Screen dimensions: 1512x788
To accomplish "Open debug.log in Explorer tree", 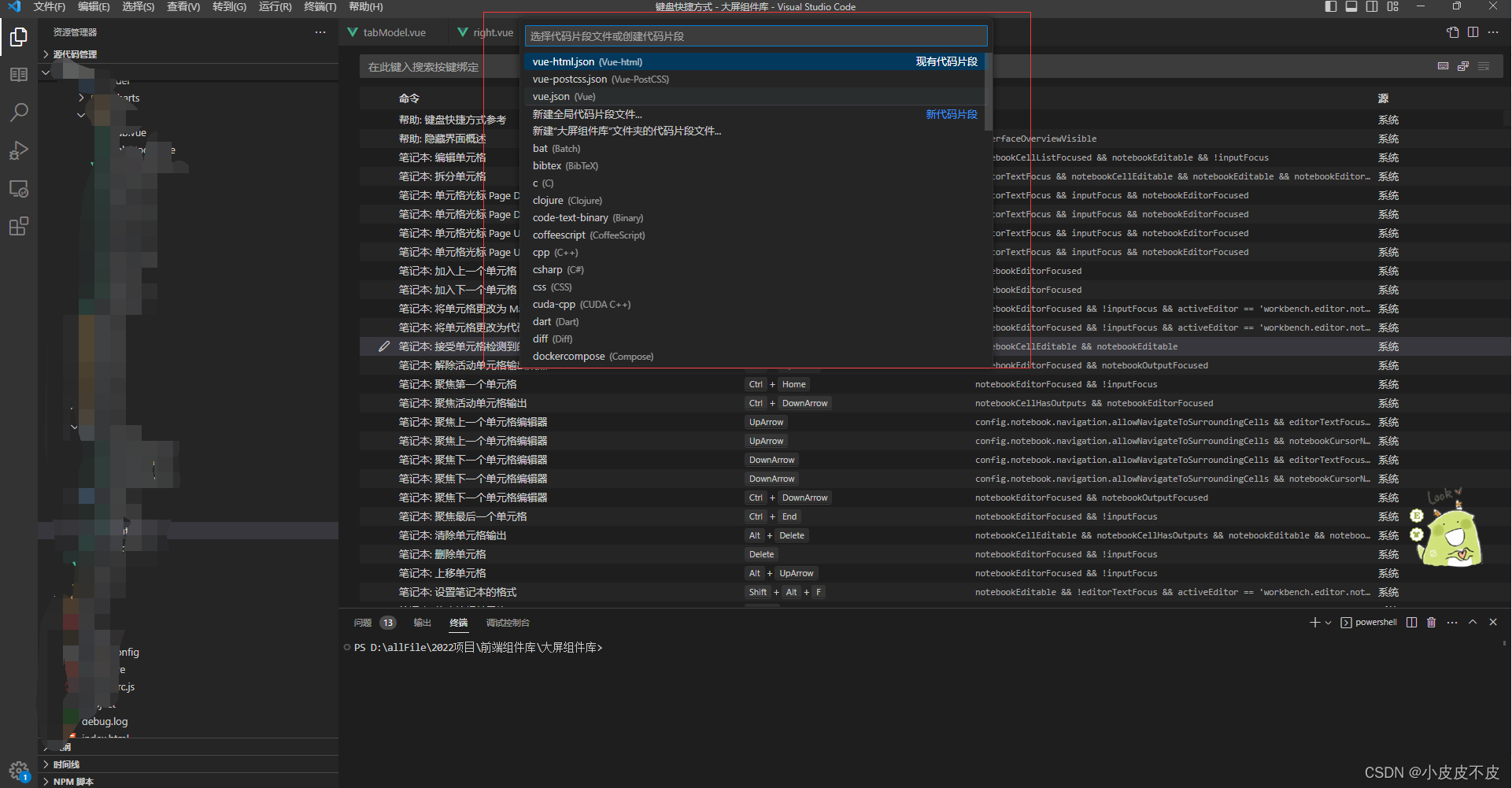I will [105, 722].
